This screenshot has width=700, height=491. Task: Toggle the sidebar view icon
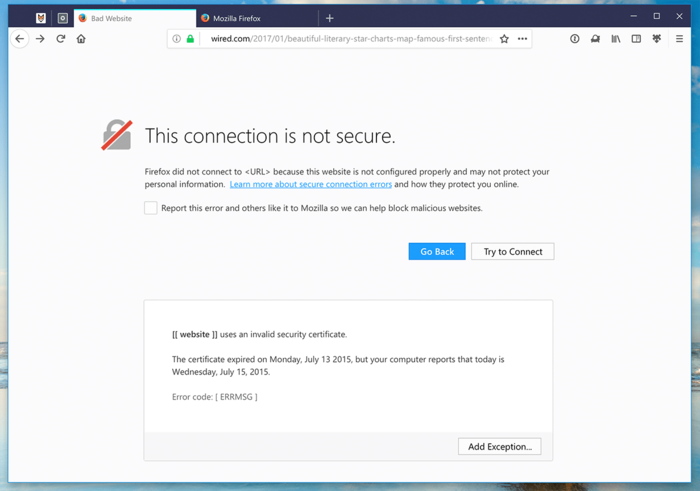coord(636,39)
